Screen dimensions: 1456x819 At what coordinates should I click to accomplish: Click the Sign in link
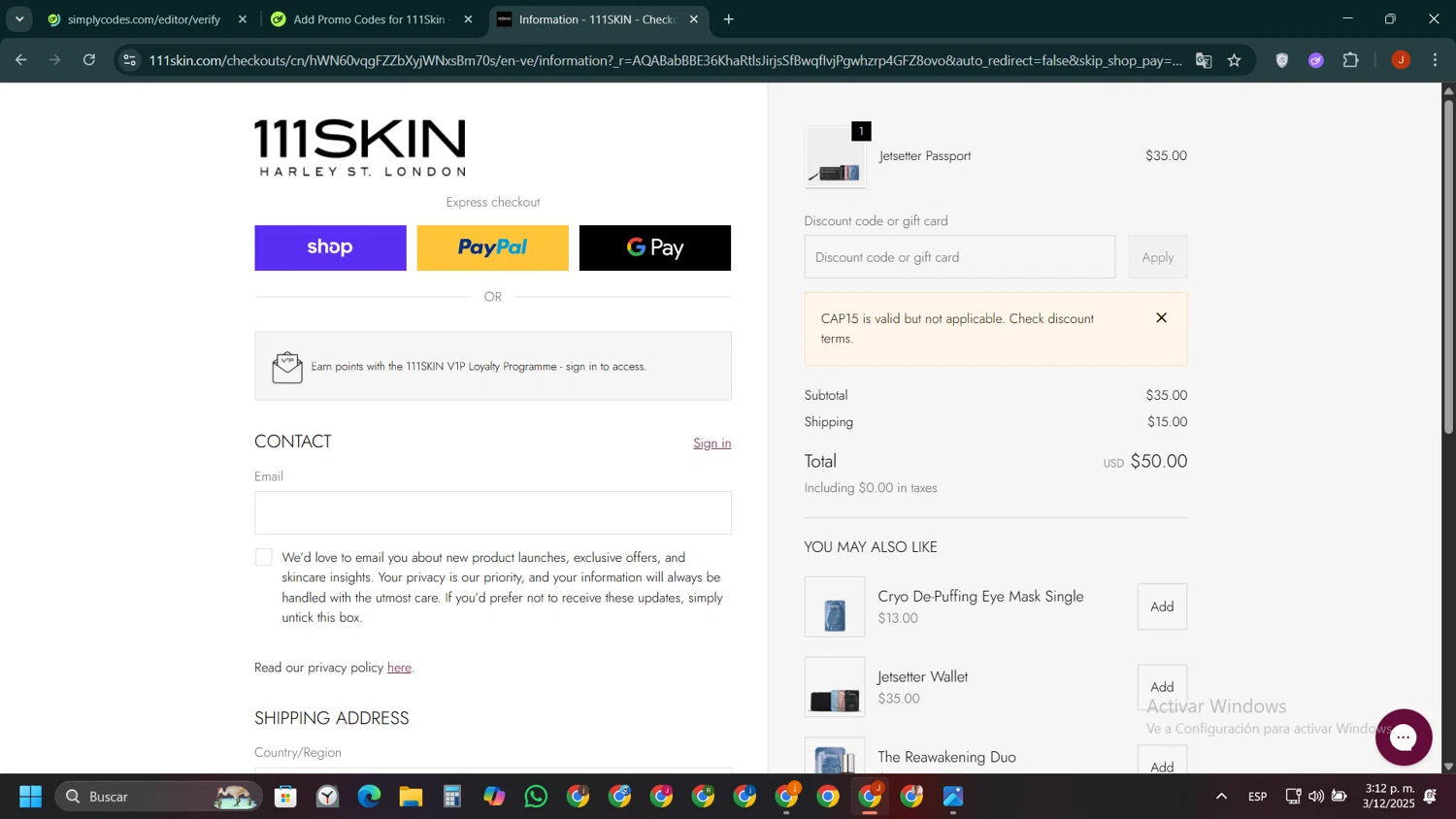711,443
